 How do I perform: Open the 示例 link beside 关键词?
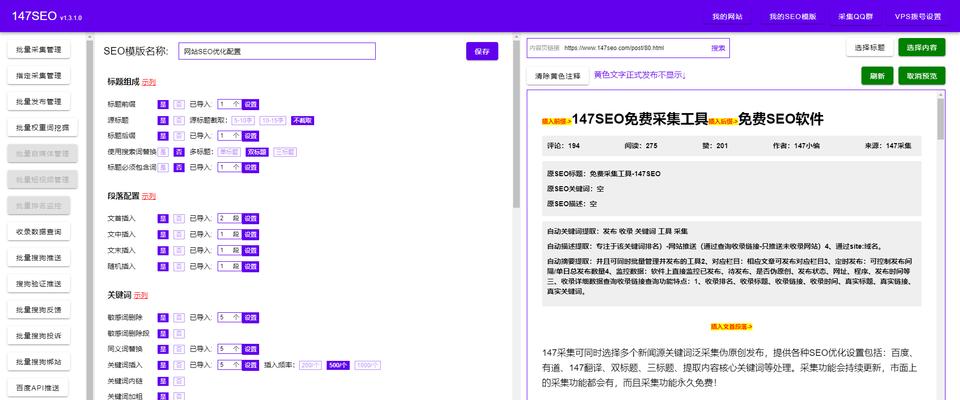141,295
